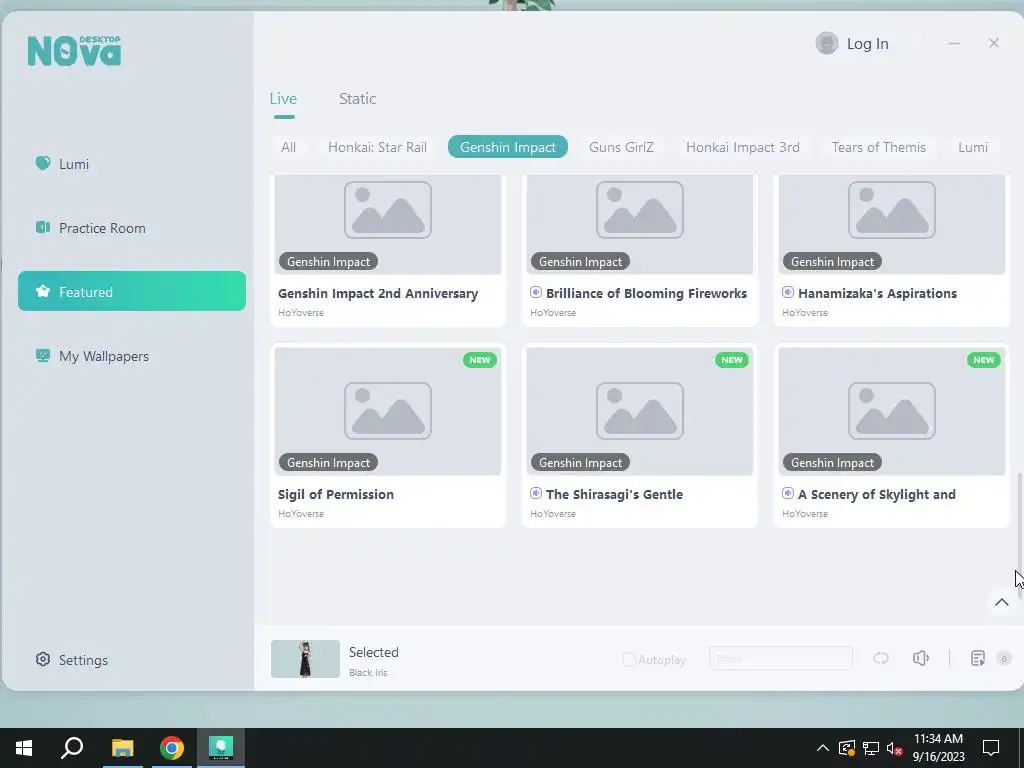The image size is (1024, 768).
Task: Open The Shirasagi's Gentle wallpaper thumbnail
Action: coord(640,411)
